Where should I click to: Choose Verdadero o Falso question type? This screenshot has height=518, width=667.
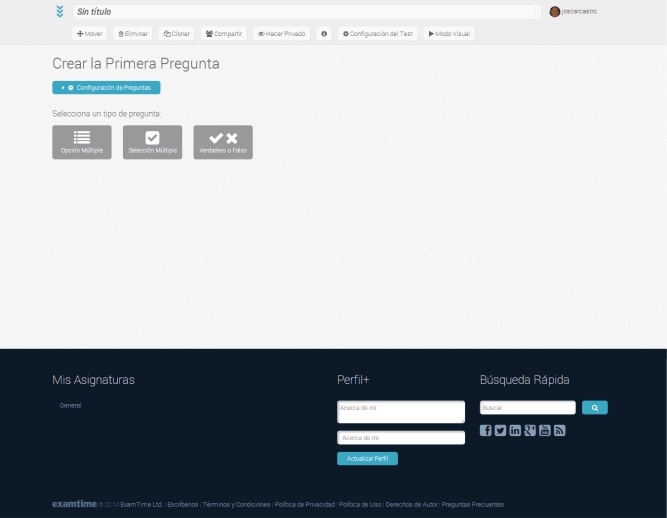pos(223,142)
